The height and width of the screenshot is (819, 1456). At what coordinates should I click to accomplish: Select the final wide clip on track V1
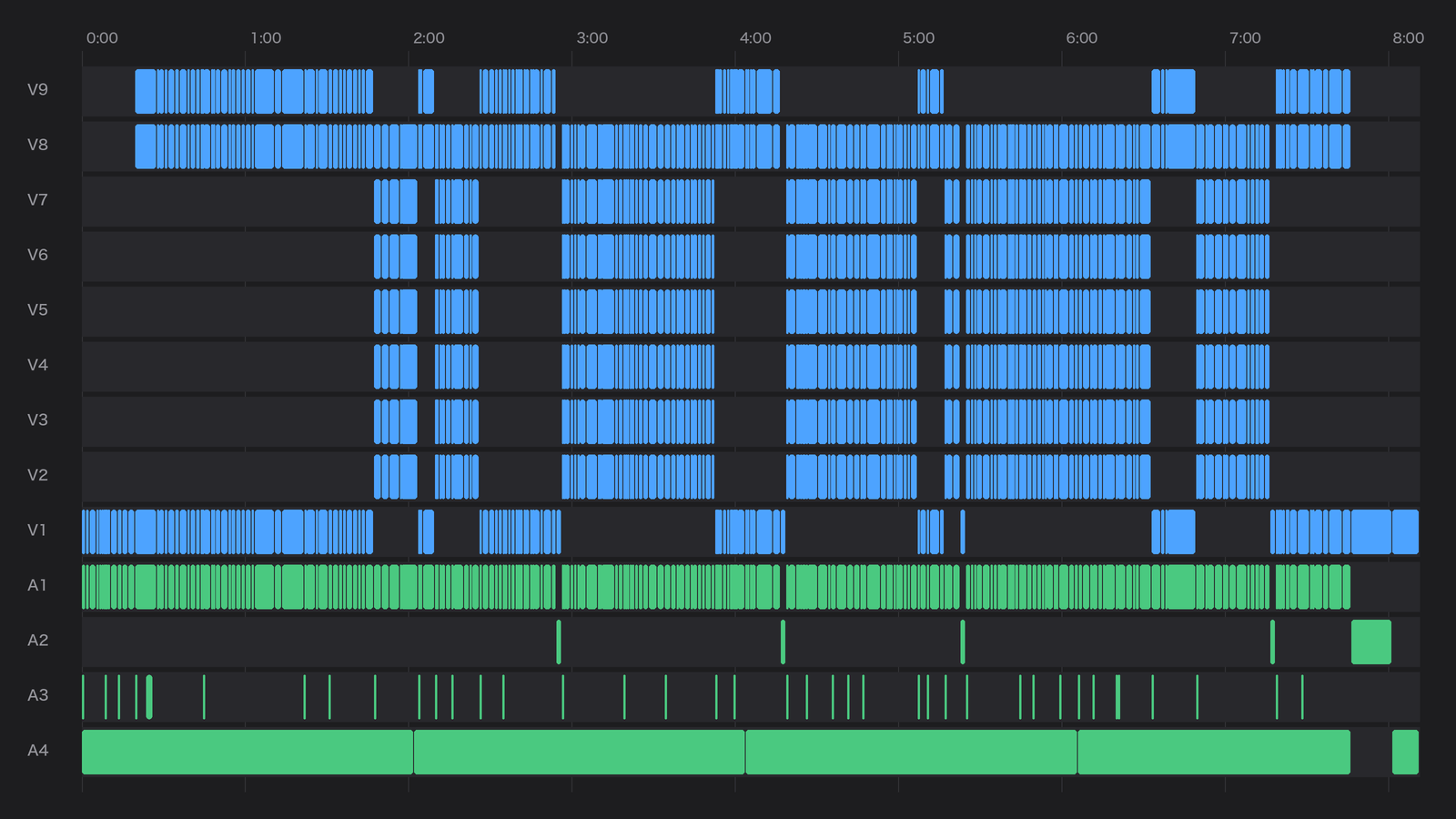tap(1405, 531)
